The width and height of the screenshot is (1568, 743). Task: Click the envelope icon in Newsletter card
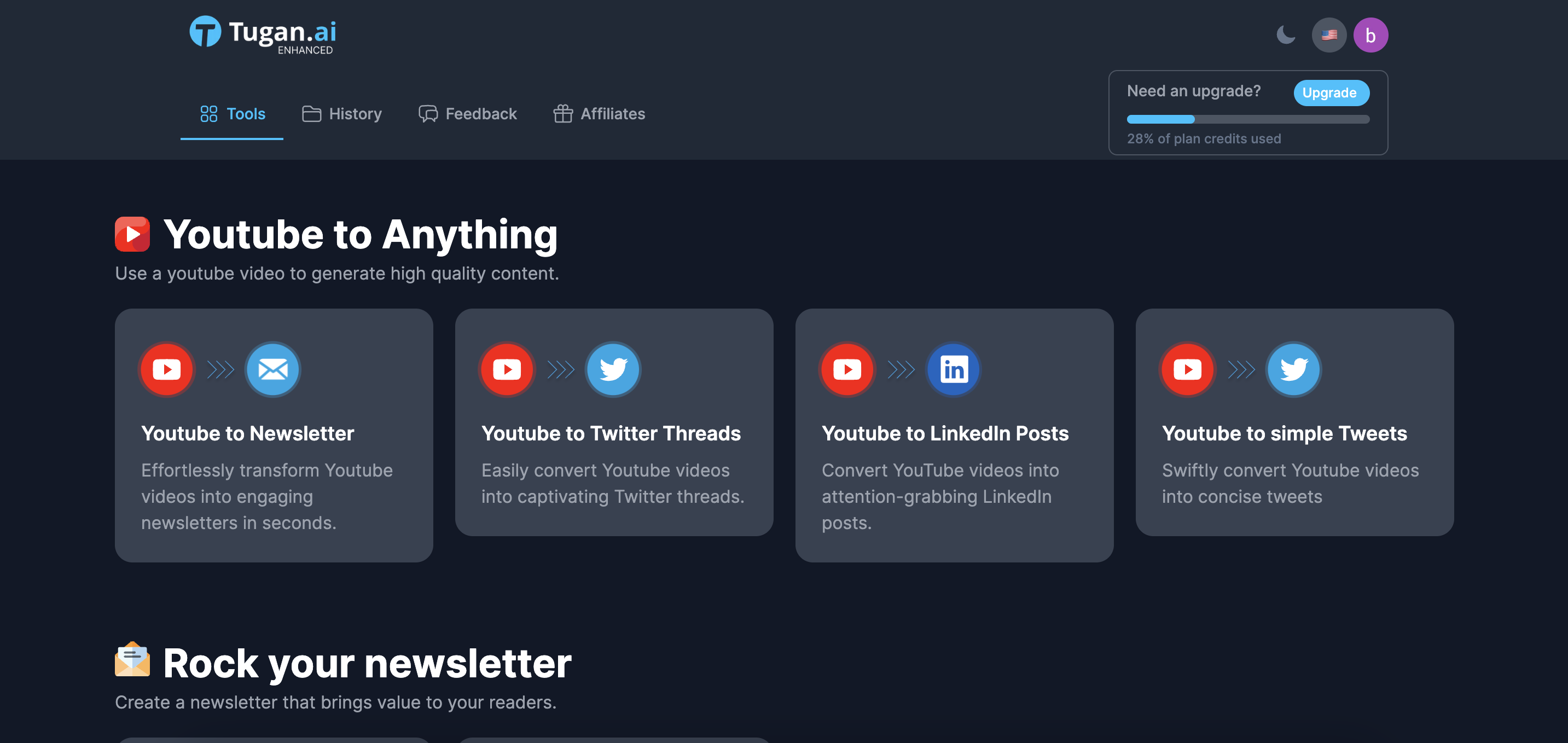tap(272, 369)
